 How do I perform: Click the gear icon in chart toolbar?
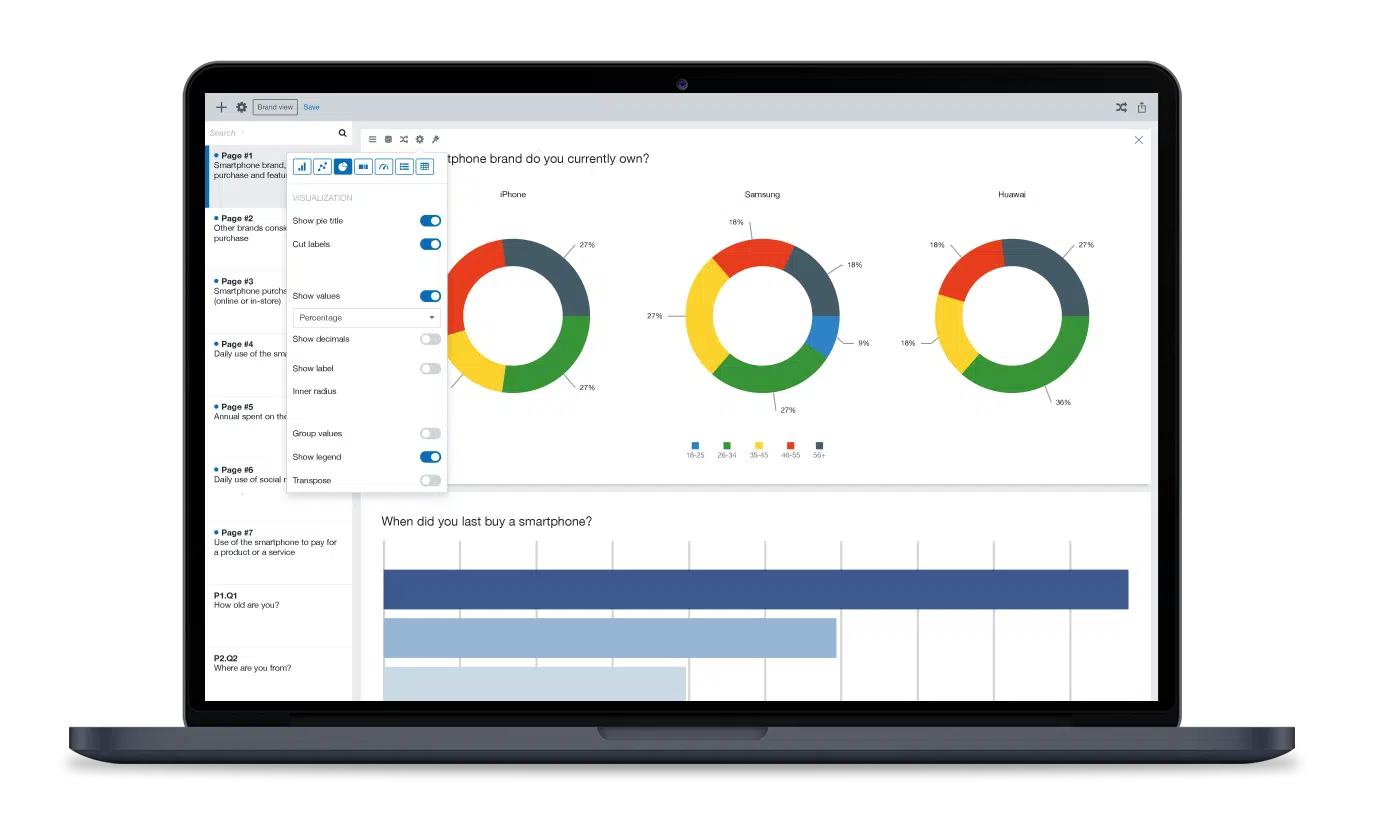coord(420,139)
